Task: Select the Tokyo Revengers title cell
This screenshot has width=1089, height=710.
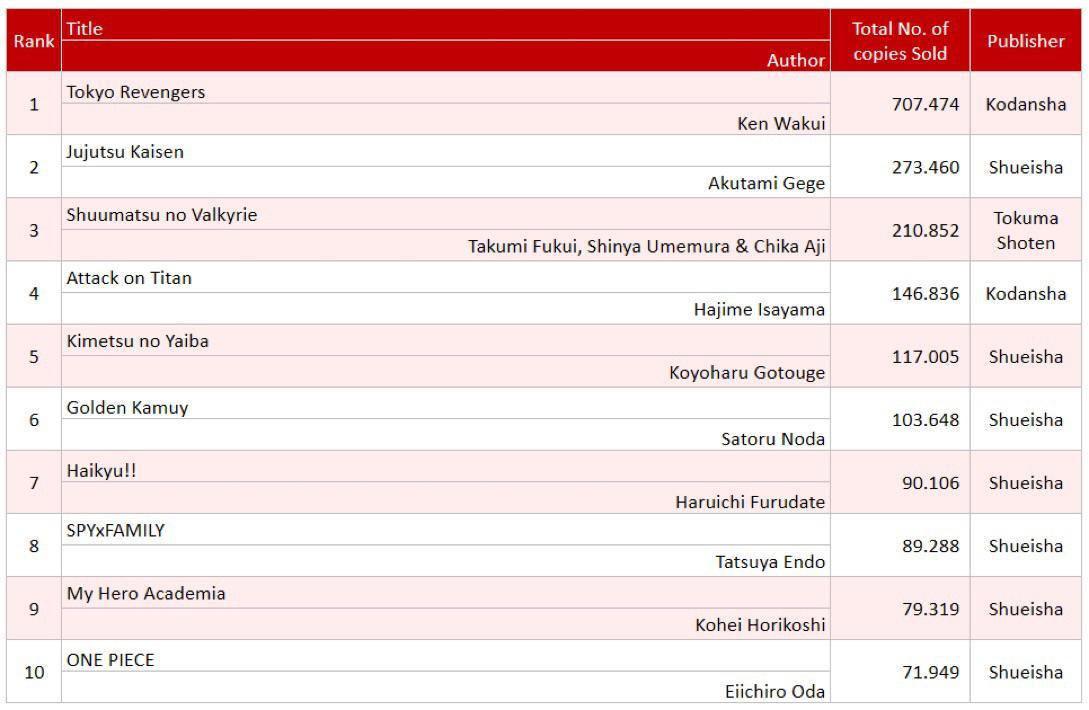Action: [x=136, y=92]
